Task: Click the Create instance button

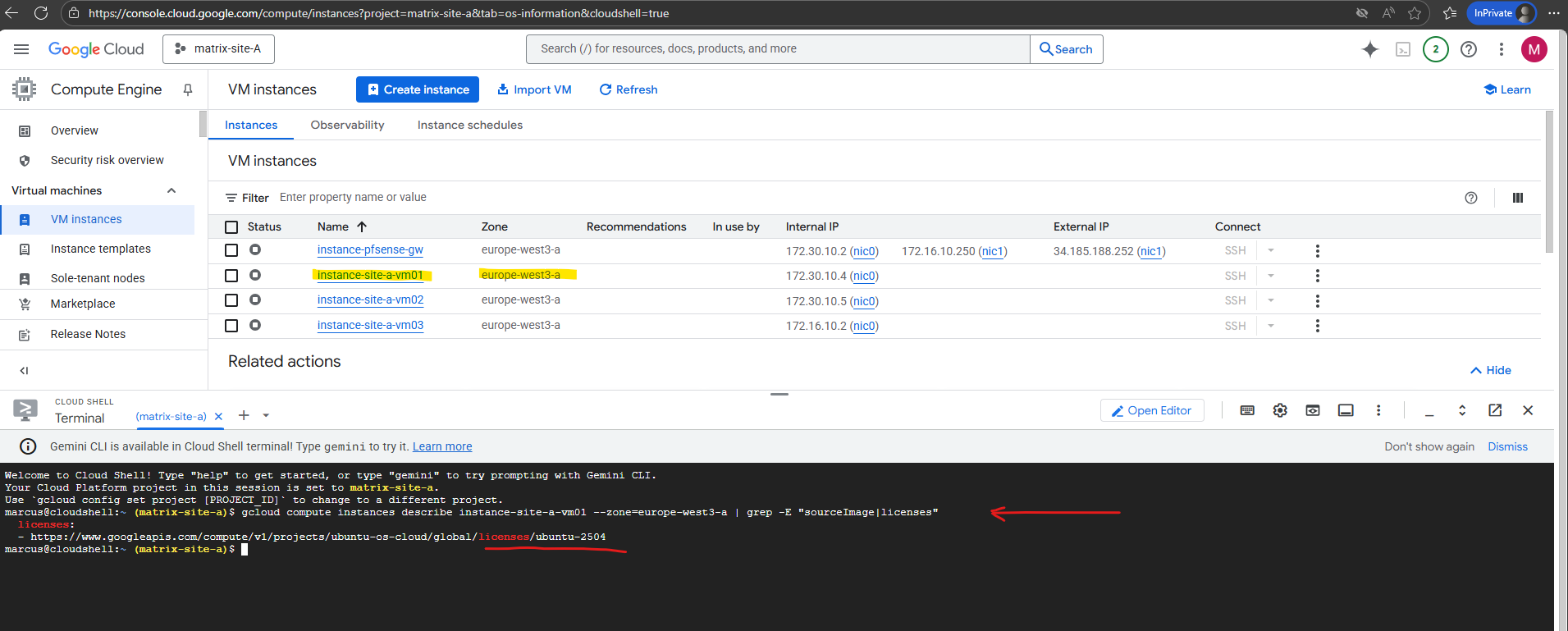Action: (x=418, y=89)
